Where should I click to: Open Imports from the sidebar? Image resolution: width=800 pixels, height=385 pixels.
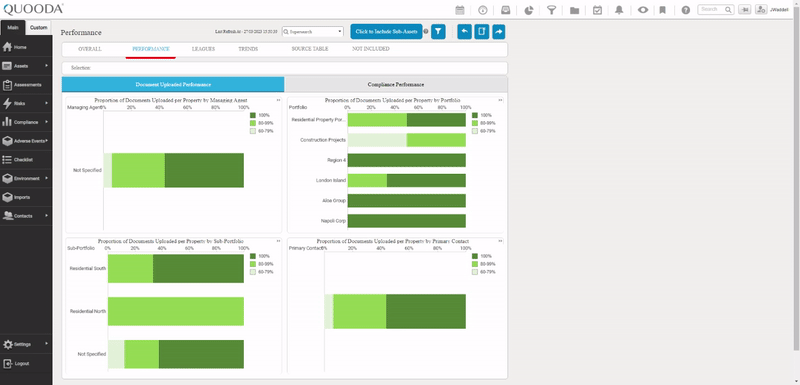pos(26,197)
